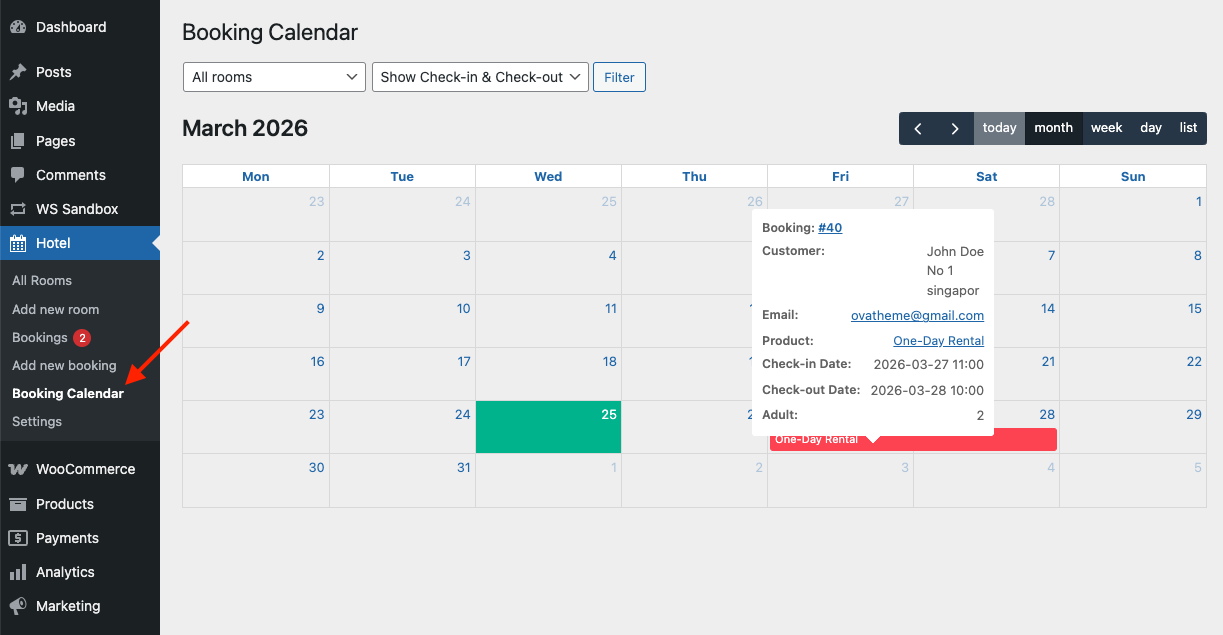Click the ovatheme@gmail.com email link
Viewport: 1223px width, 635px height.
(917, 315)
